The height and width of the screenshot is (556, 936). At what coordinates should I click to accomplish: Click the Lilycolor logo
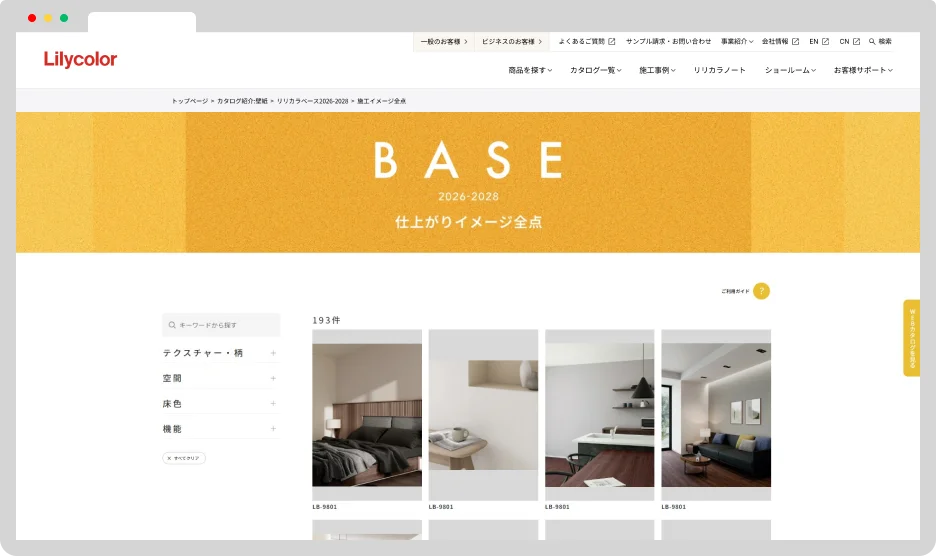coord(80,59)
